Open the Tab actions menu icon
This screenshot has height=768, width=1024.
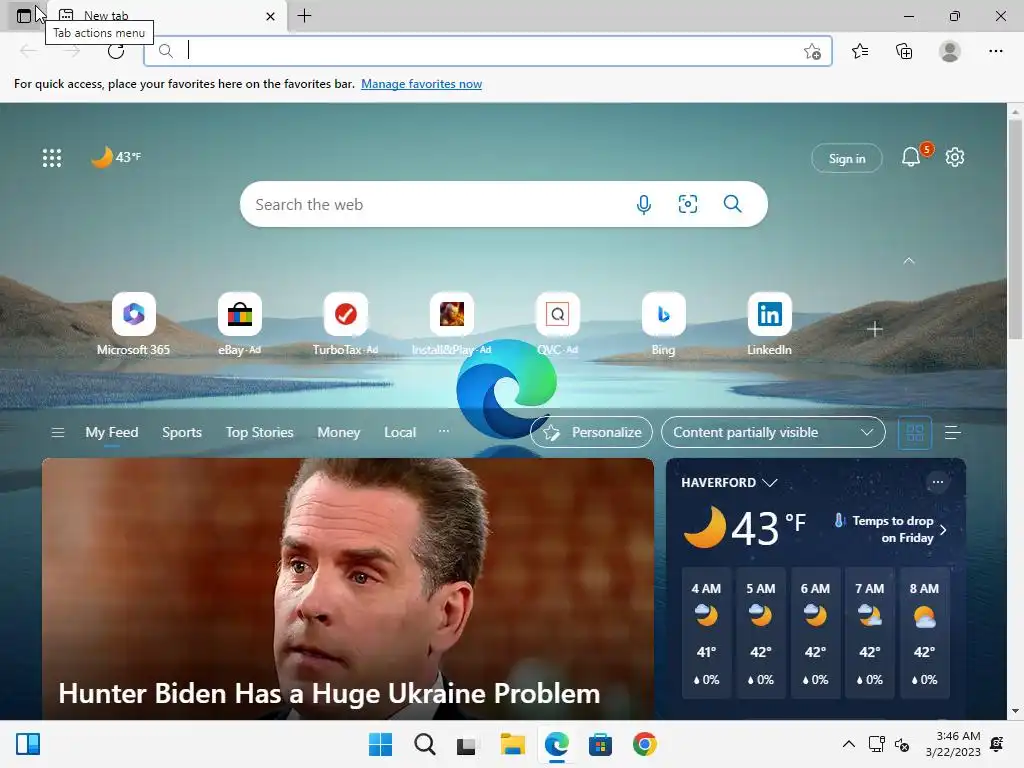coord(24,16)
